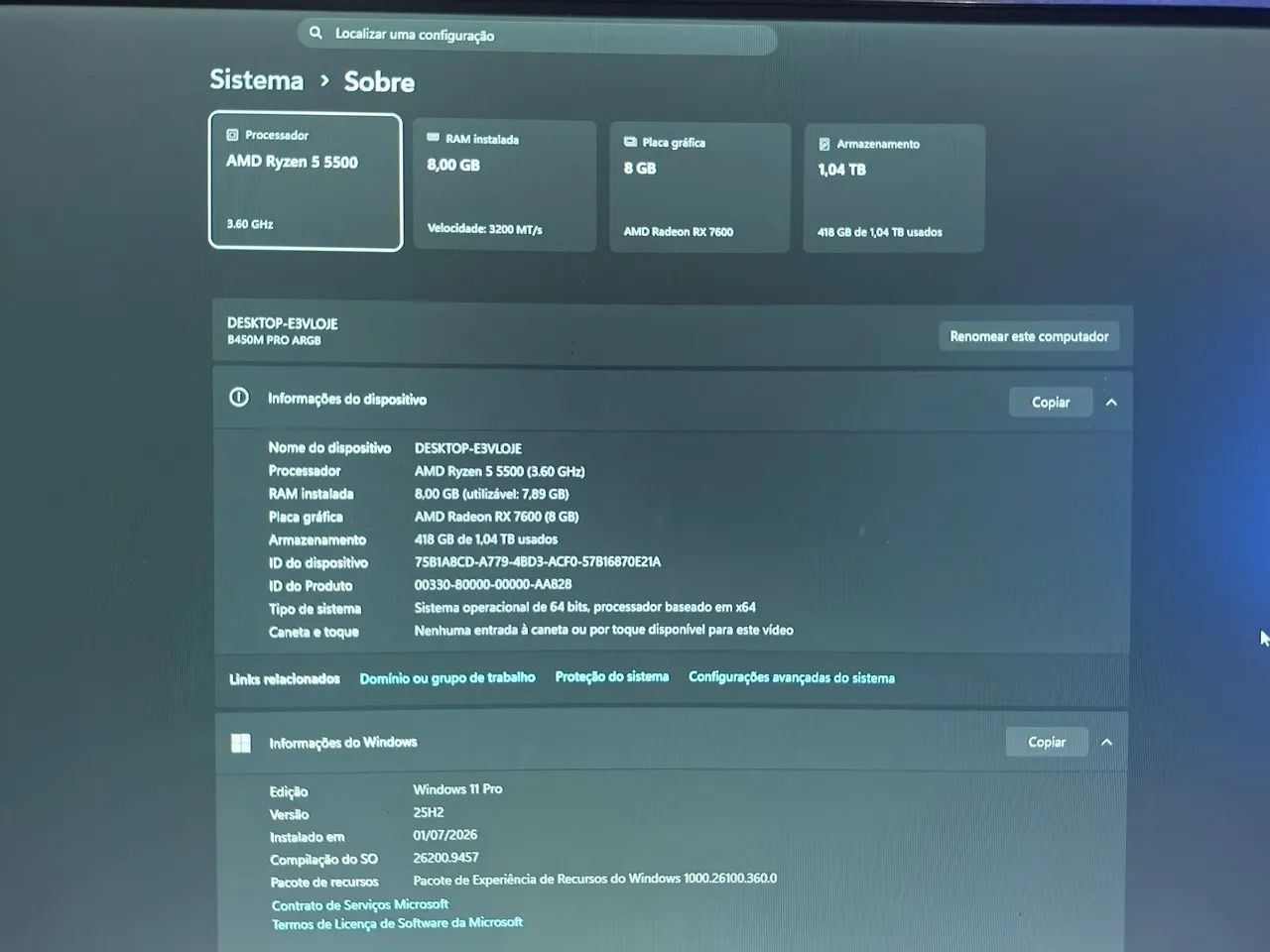Select the Armazenamento 1,04 TB card
Image resolution: width=1270 pixels, height=952 pixels.
[894, 188]
